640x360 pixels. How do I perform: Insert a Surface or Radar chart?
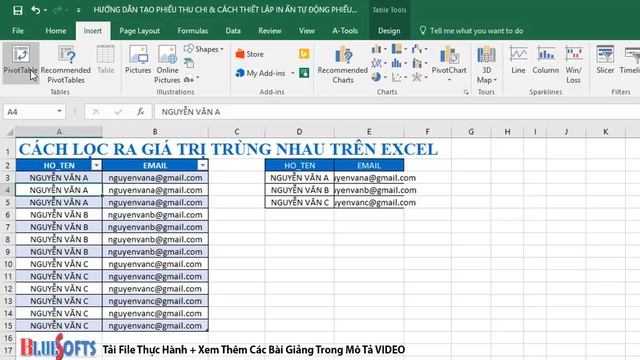419,77
